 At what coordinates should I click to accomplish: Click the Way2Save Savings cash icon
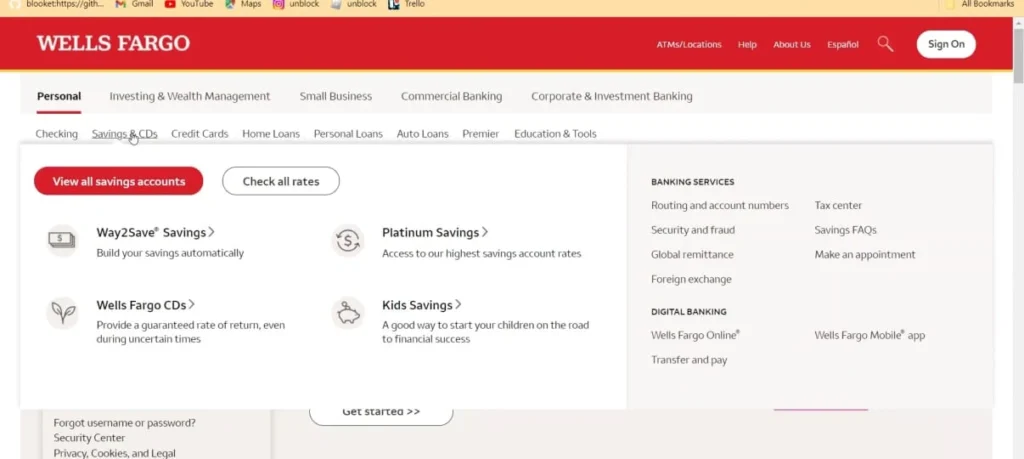click(x=62, y=240)
